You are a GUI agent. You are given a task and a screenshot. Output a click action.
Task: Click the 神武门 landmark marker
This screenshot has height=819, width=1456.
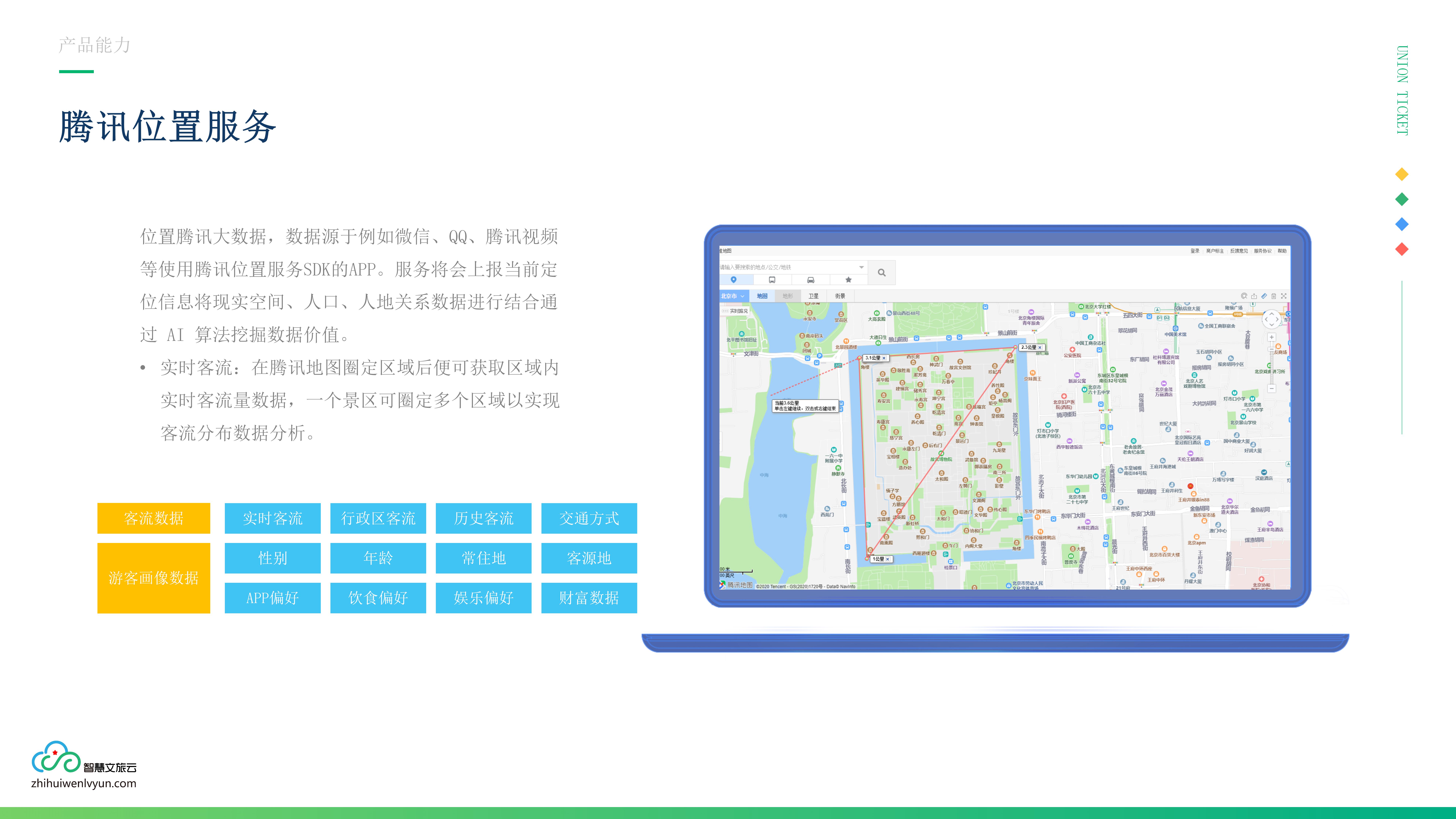click(936, 359)
